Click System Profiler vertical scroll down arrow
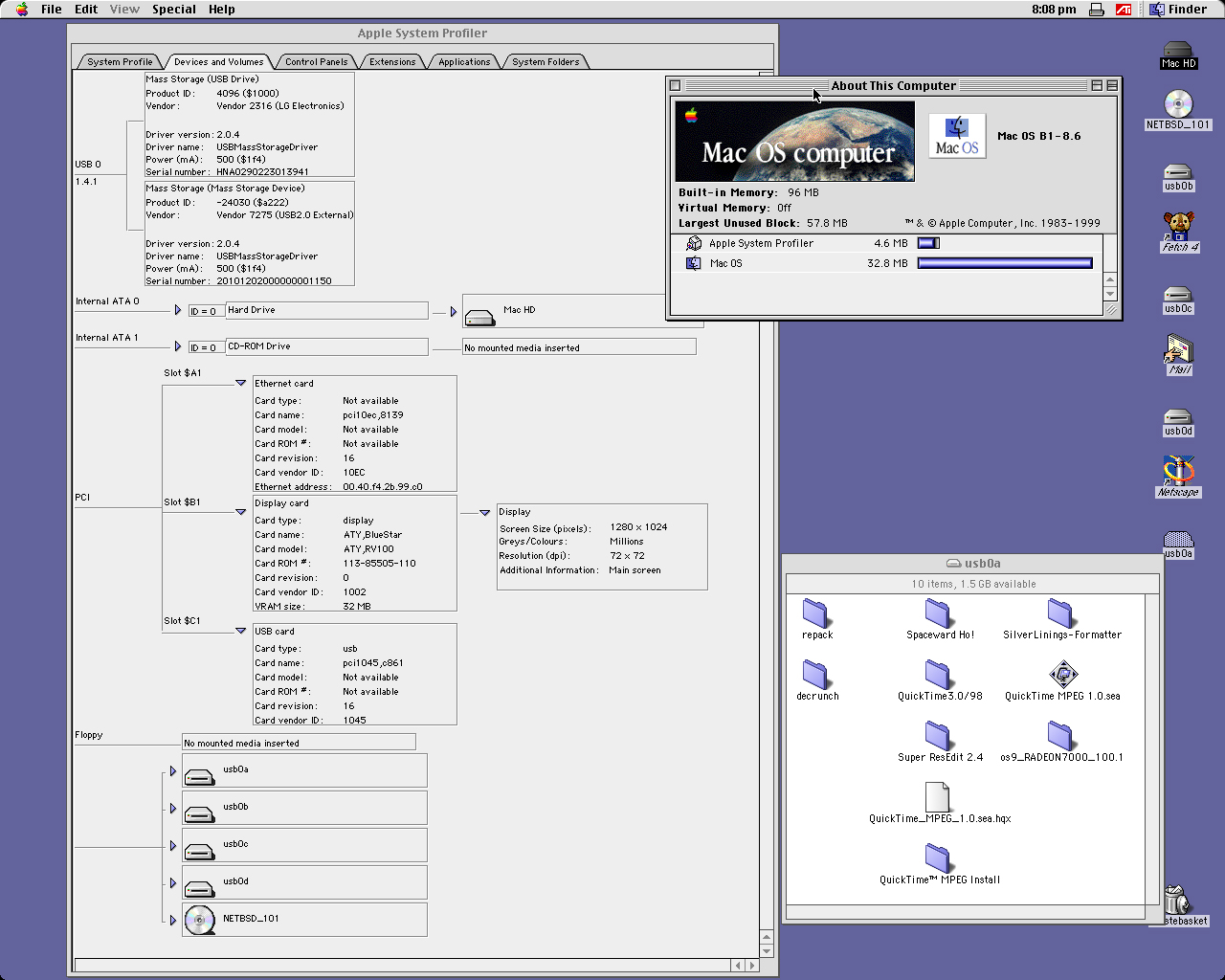Viewport: 1225px width, 980px height. (766, 951)
